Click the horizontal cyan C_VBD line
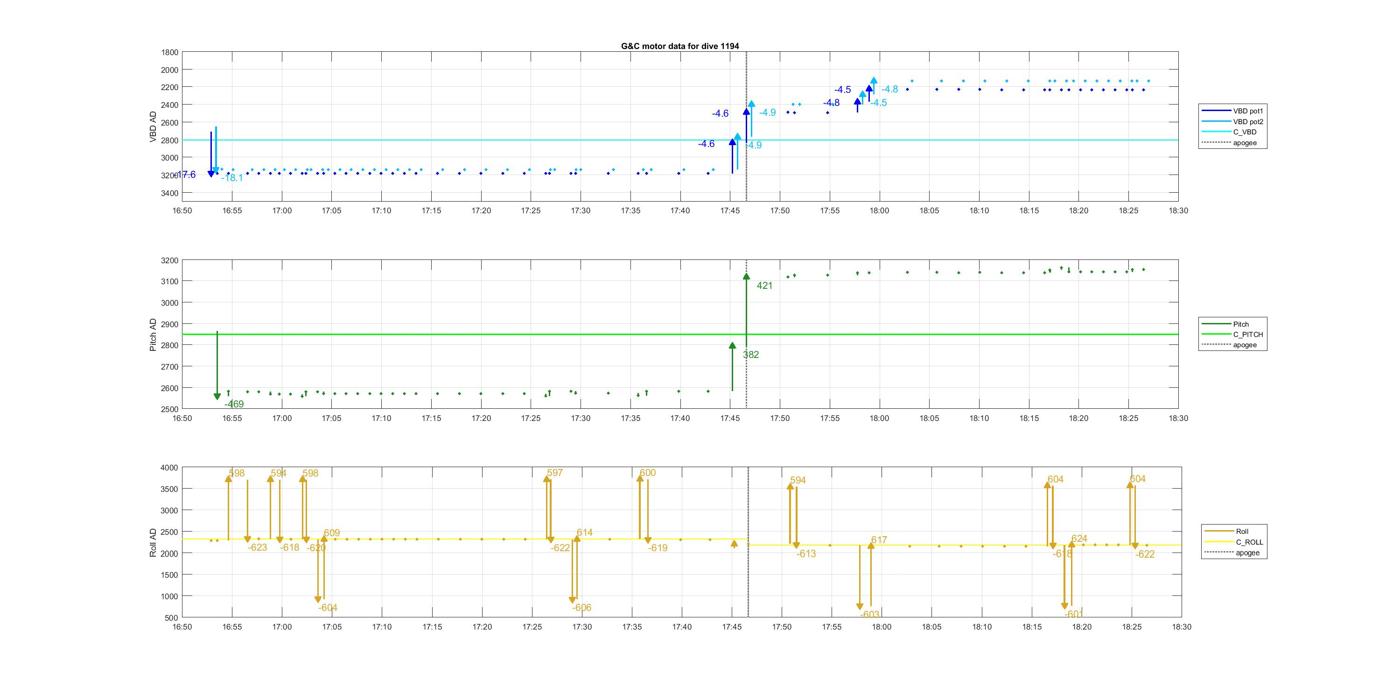This screenshot has width=1400, height=693. point(680,140)
